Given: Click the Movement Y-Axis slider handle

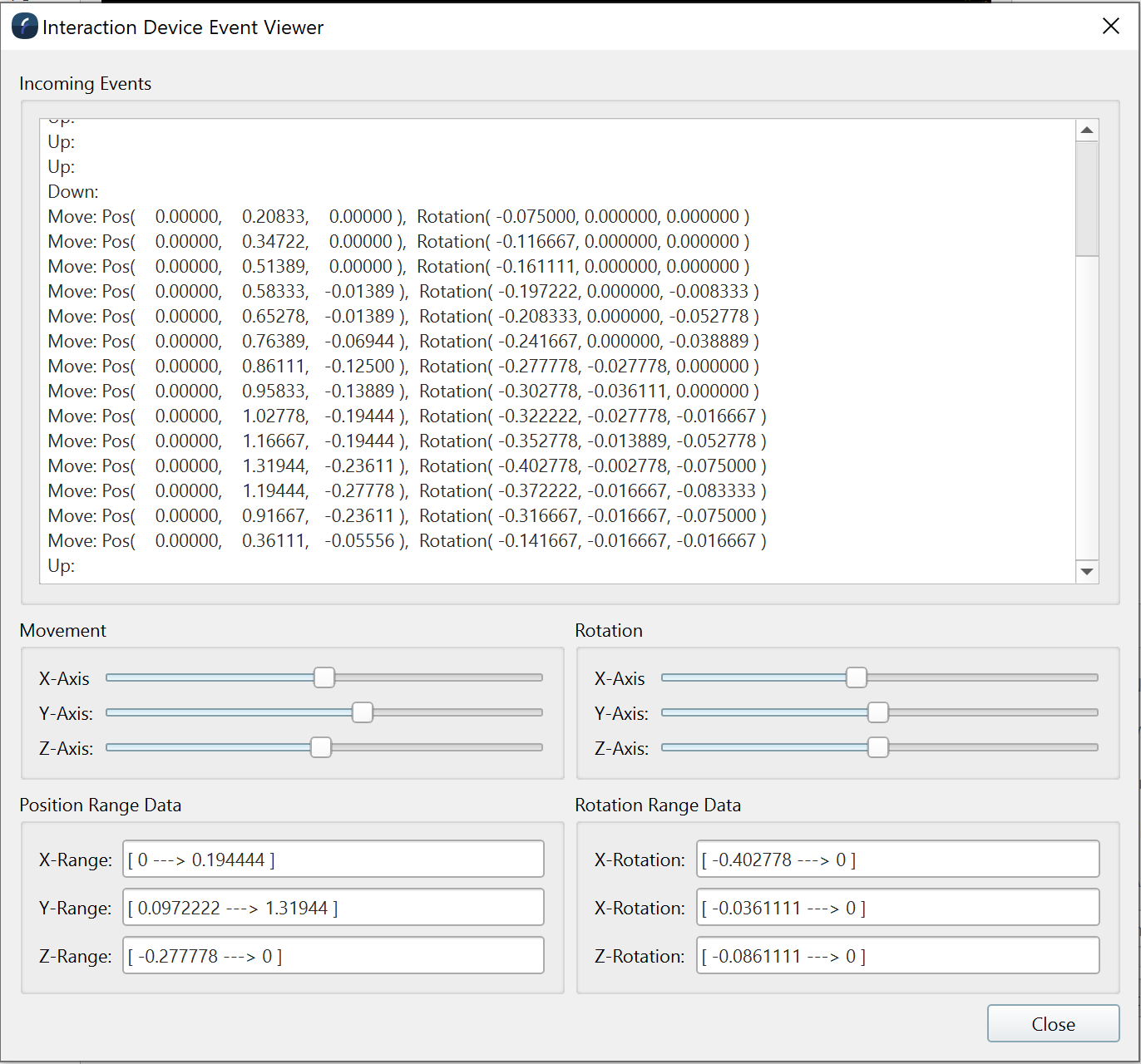Looking at the screenshot, I should 363,712.
